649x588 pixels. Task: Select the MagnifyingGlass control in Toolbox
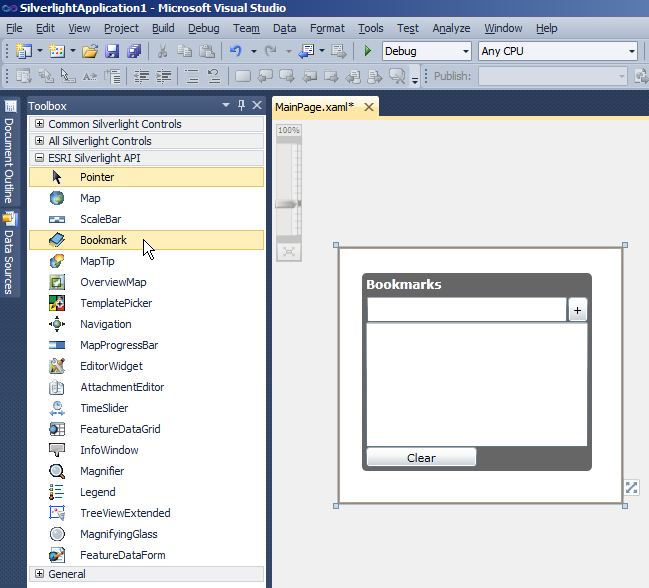tap(147, 534)
